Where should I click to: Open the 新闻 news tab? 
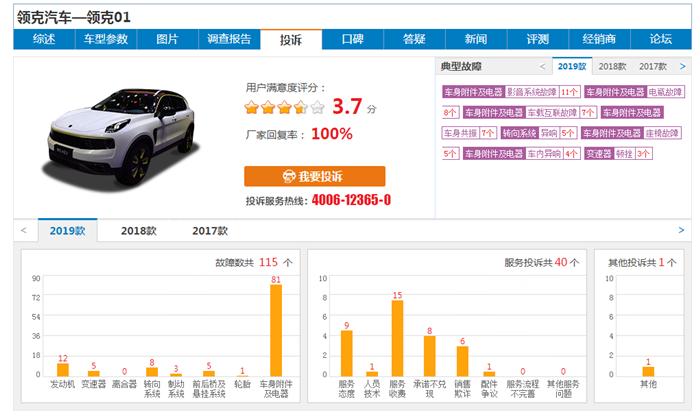pos(476,39)
